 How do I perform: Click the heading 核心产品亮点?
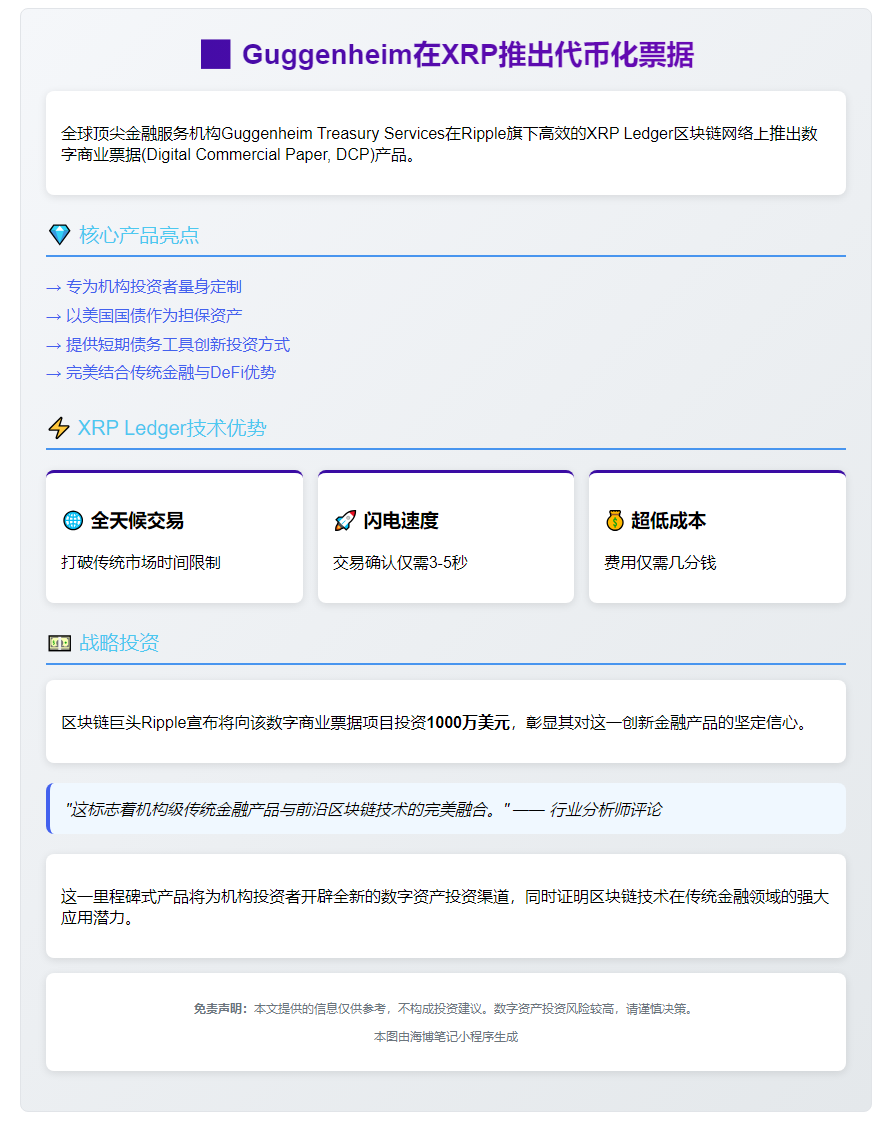(x=139, y=235)
